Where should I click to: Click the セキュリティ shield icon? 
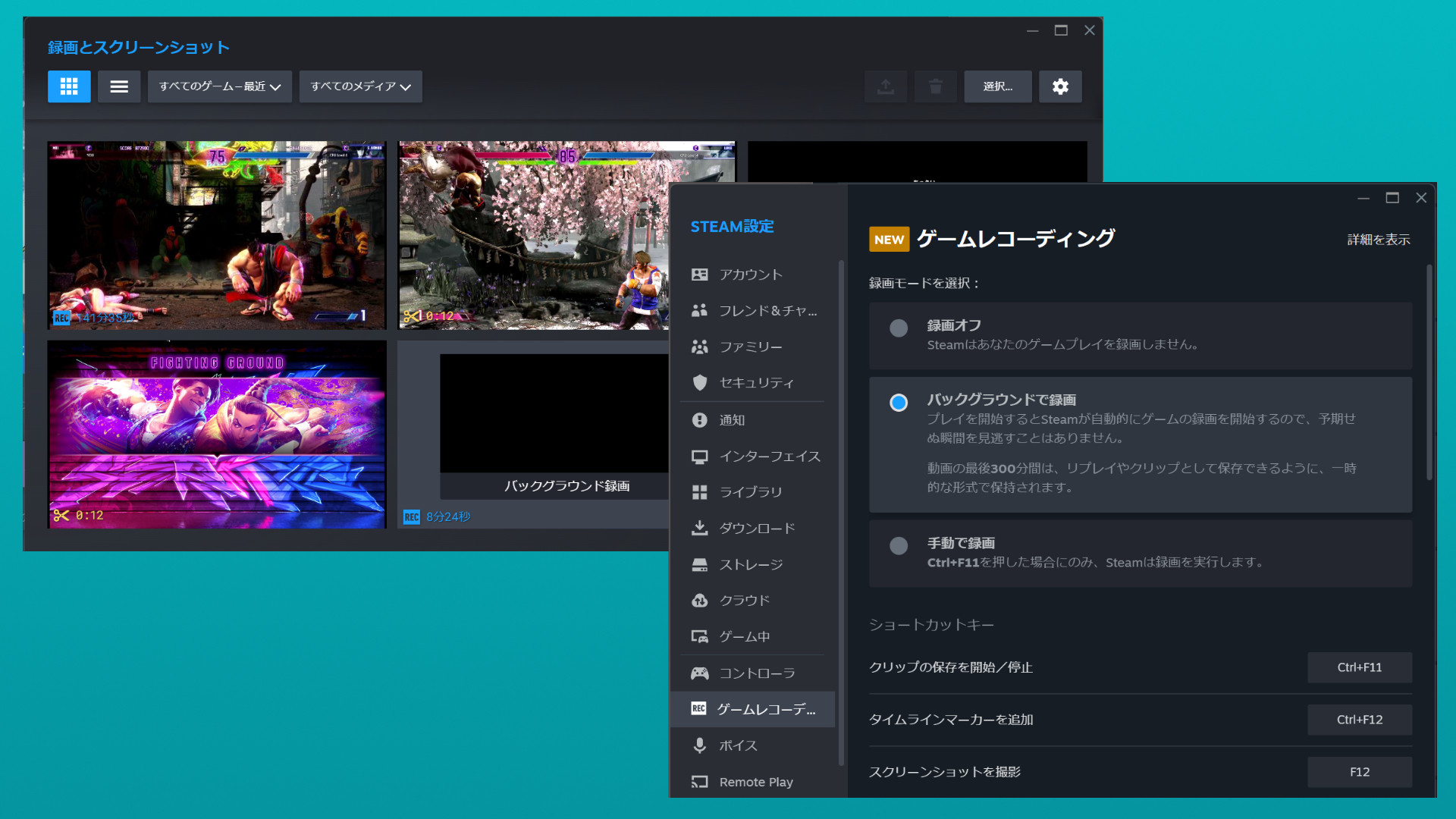click(x=699, y=383)
